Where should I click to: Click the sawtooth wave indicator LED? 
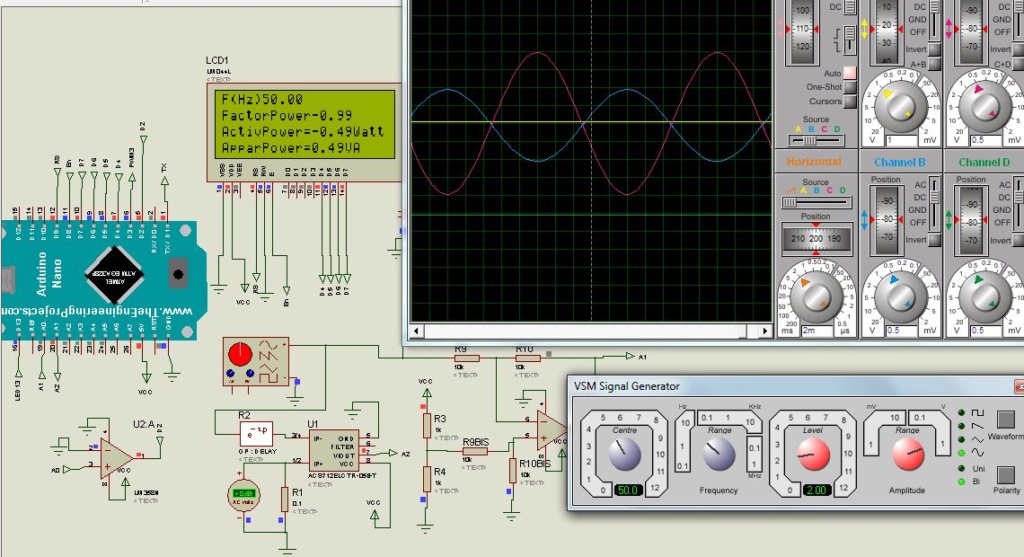coord(961,426)
